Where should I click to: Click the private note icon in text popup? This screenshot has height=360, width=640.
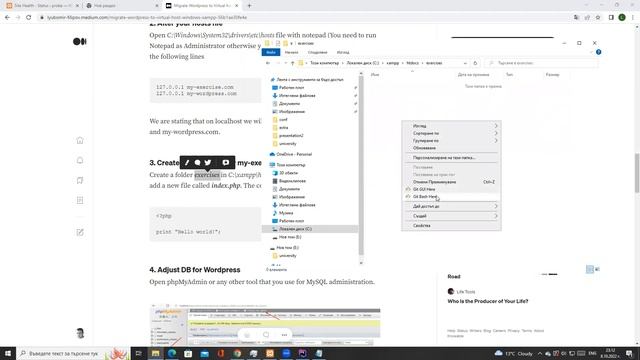[226, 162]
